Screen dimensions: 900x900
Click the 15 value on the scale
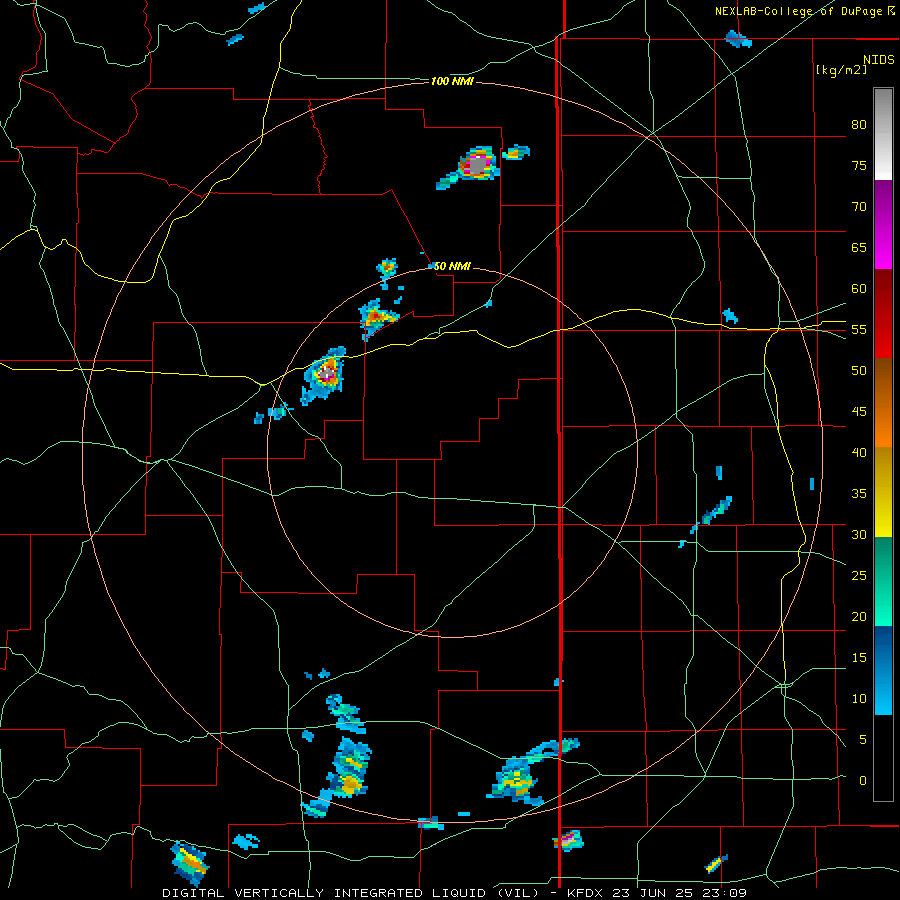[859, 658]
